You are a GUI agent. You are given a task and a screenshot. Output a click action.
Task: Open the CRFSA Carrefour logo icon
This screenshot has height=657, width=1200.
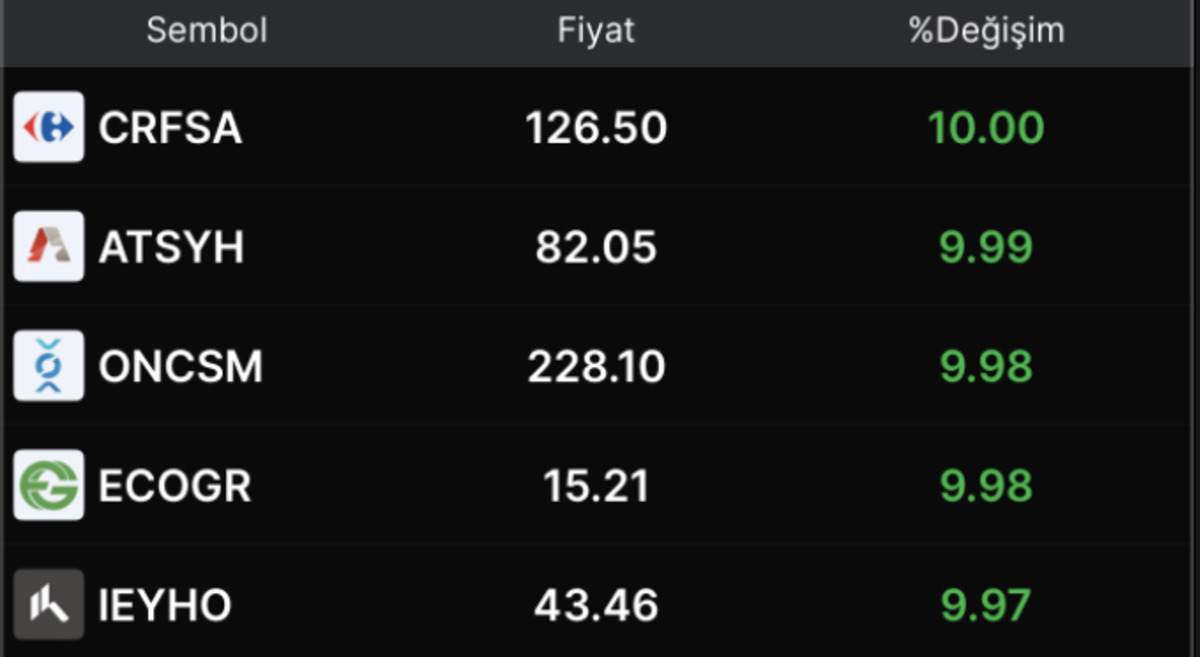click(x=49, y=127)
